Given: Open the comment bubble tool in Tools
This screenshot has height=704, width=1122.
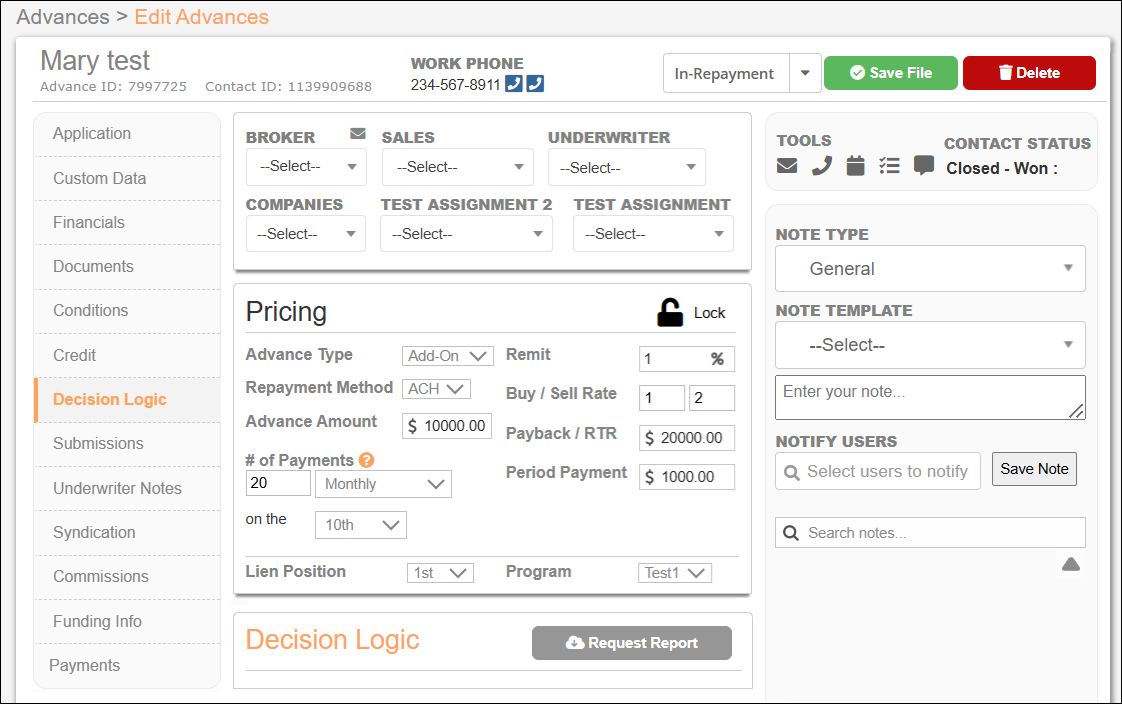Looking at the screenshot, I should 924,166.
